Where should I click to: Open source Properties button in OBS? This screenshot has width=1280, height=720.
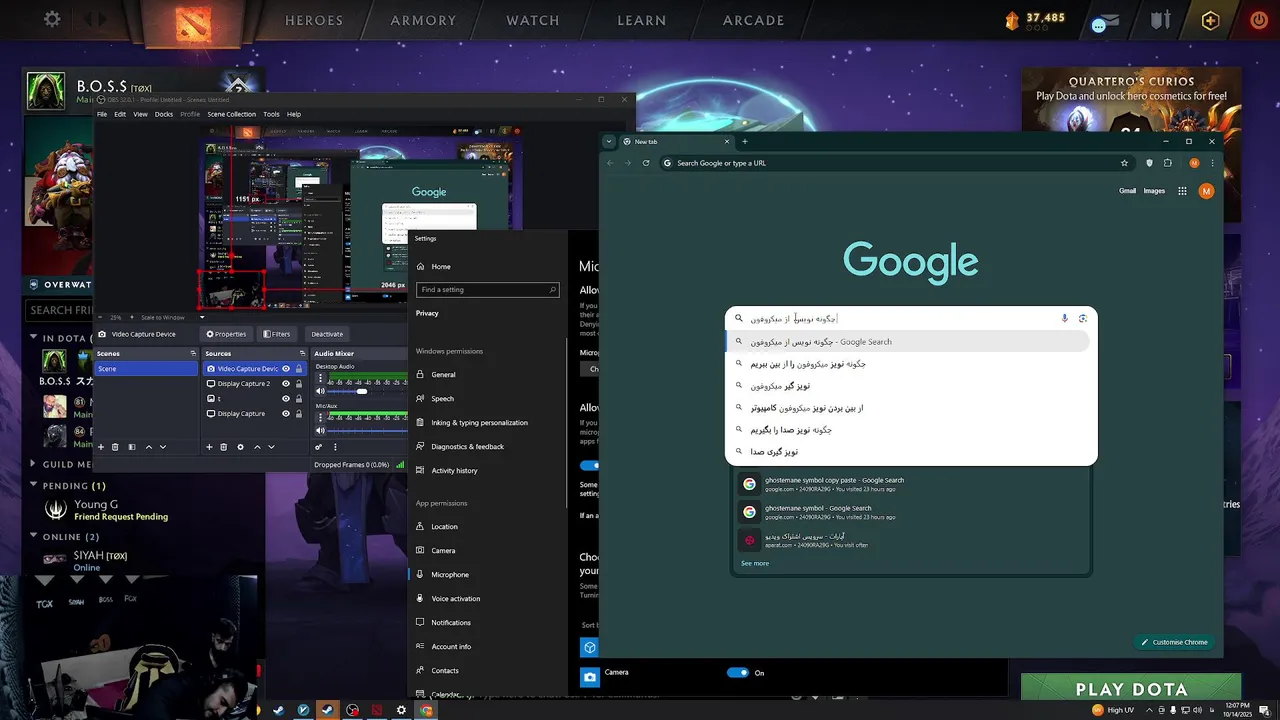point(226,334)
